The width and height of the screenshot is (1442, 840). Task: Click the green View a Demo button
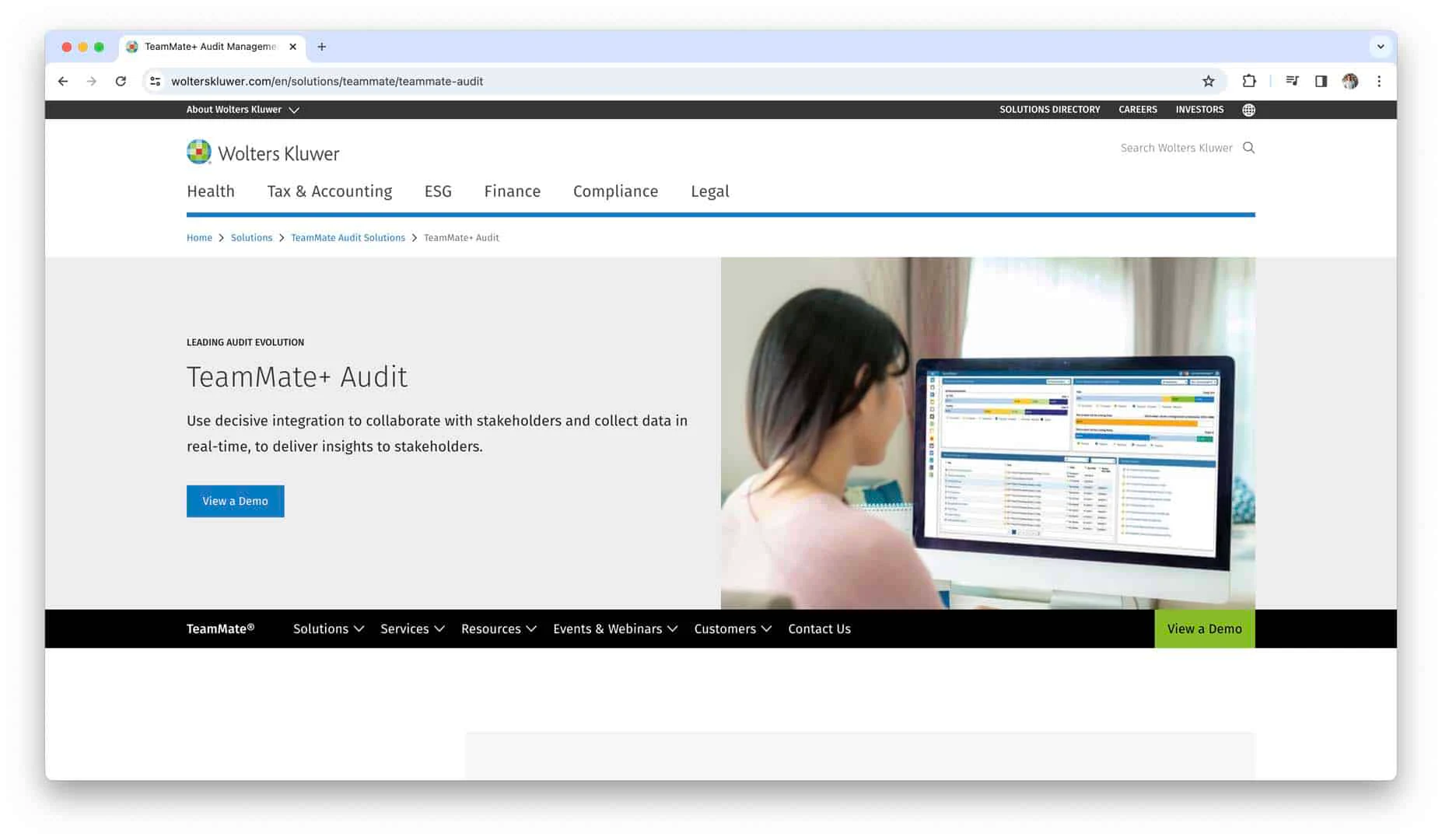point(1204,628)
